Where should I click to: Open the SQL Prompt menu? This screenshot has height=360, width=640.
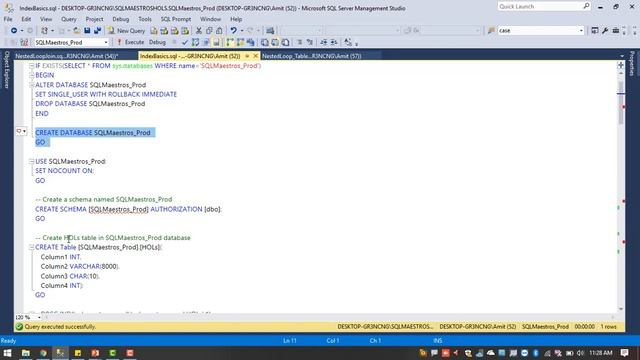click(176, 19)
